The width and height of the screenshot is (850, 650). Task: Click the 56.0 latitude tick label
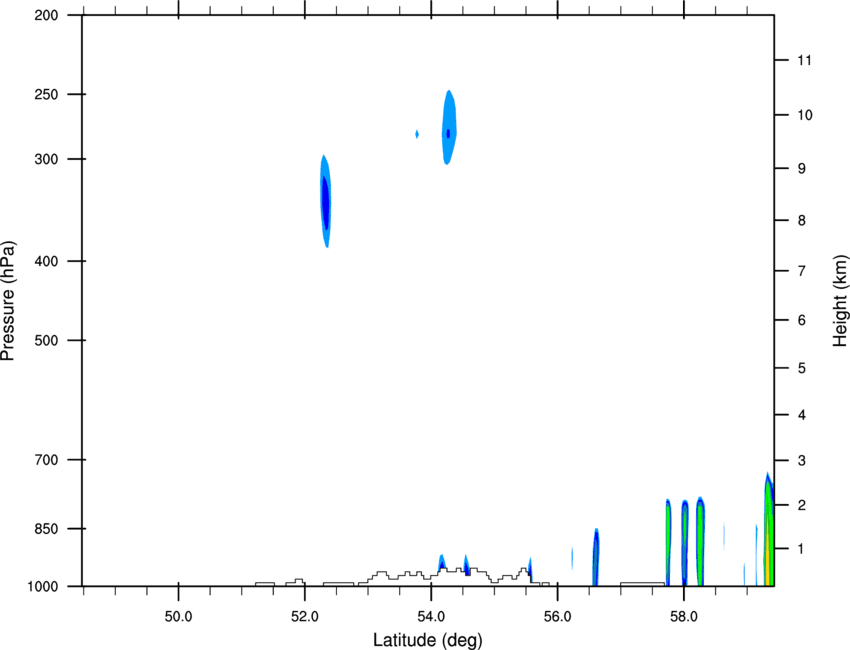point(557,617)
